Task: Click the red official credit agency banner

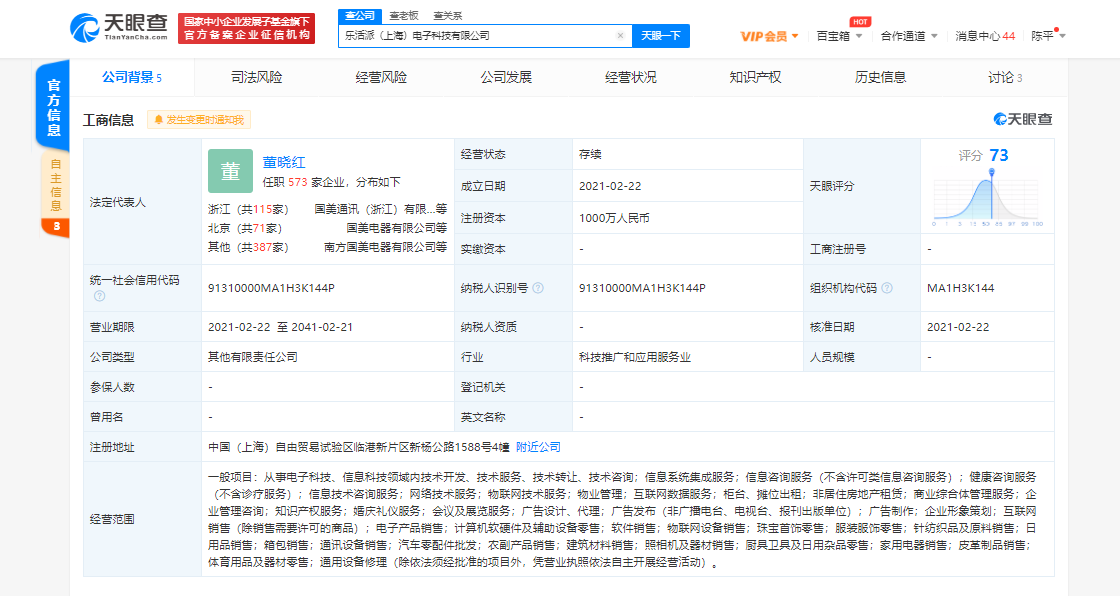Action: tap(246, 29)
